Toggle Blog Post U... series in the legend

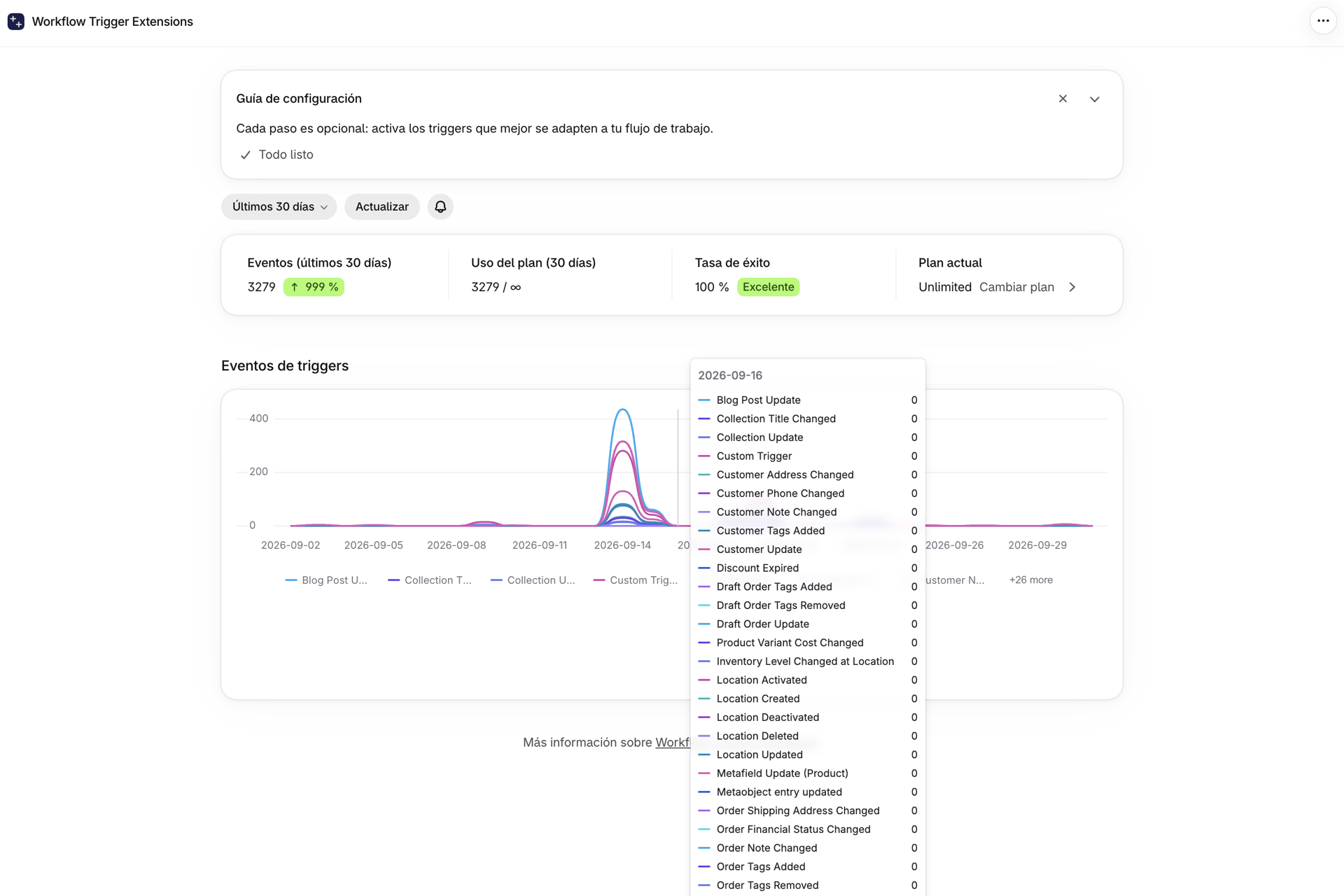pyautogui.click(x=326, y=580)
